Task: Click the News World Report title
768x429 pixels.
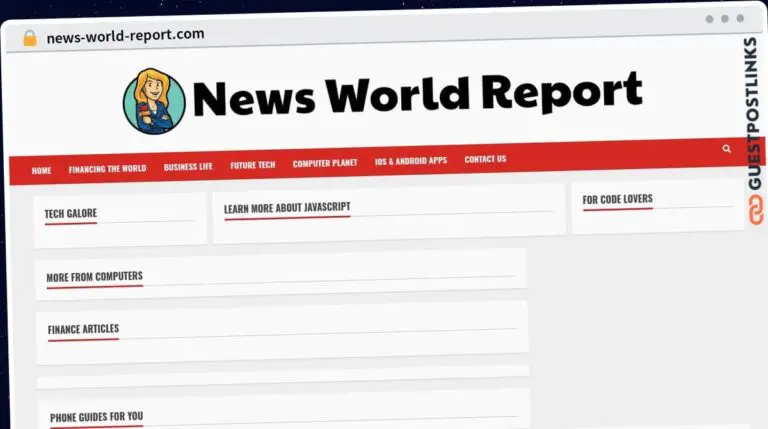Action: point(416,93)
